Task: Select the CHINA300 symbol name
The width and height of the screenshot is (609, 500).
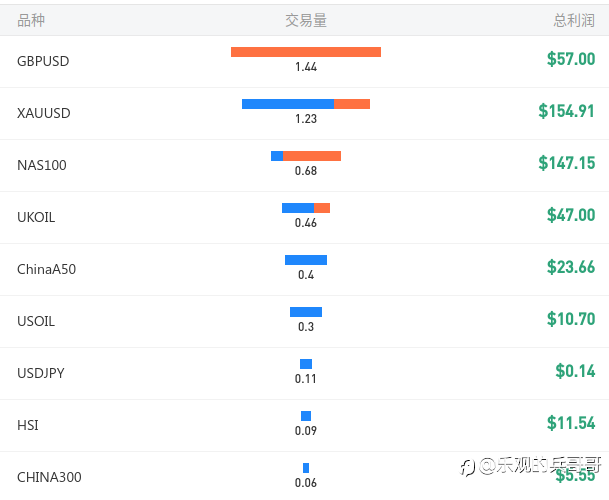Action: pos(49,477)
